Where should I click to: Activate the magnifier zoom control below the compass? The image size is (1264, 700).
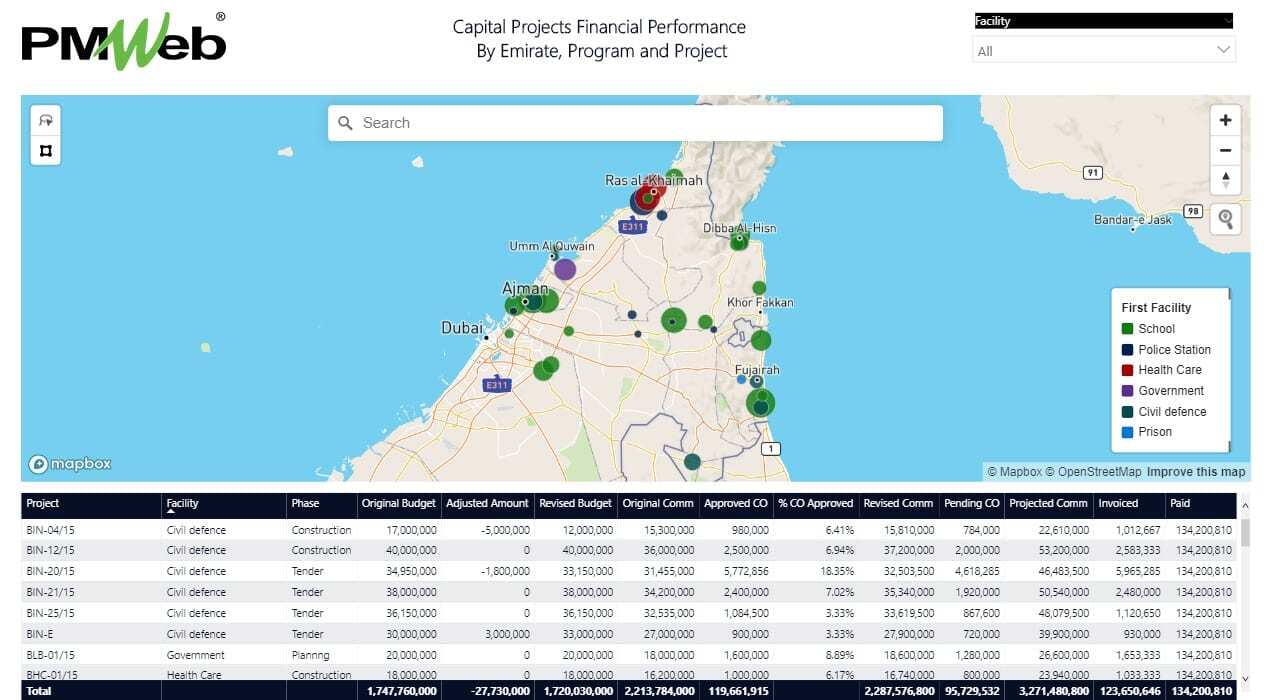click(1225, 219)
